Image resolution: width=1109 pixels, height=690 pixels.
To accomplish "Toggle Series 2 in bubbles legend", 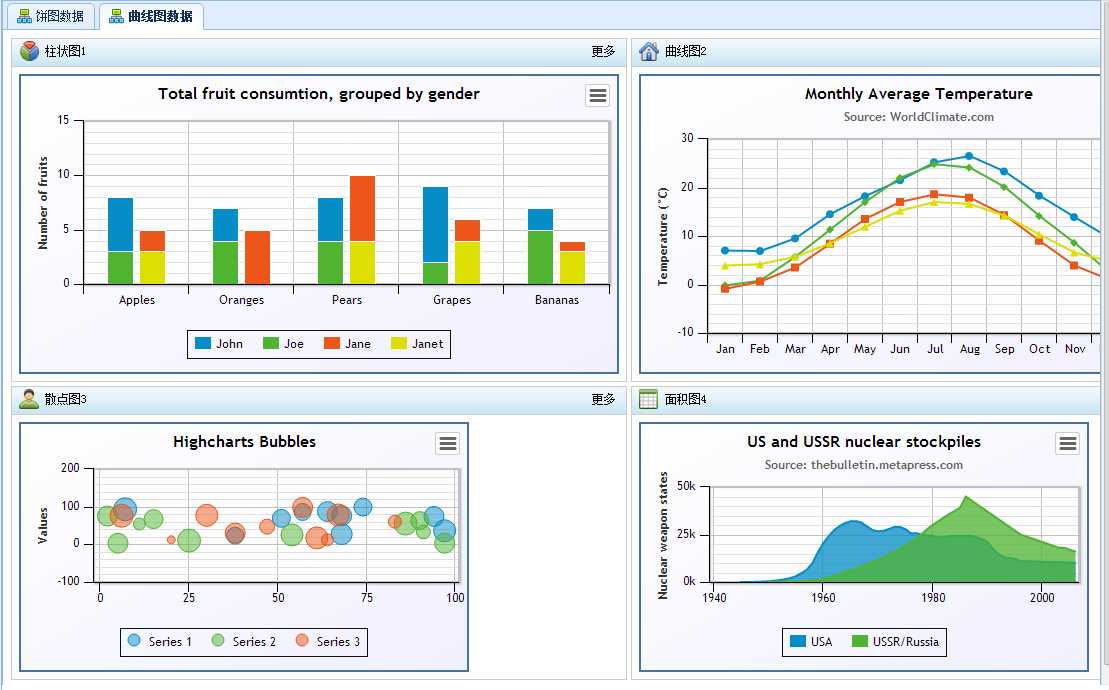I will (x=244, y=641).
